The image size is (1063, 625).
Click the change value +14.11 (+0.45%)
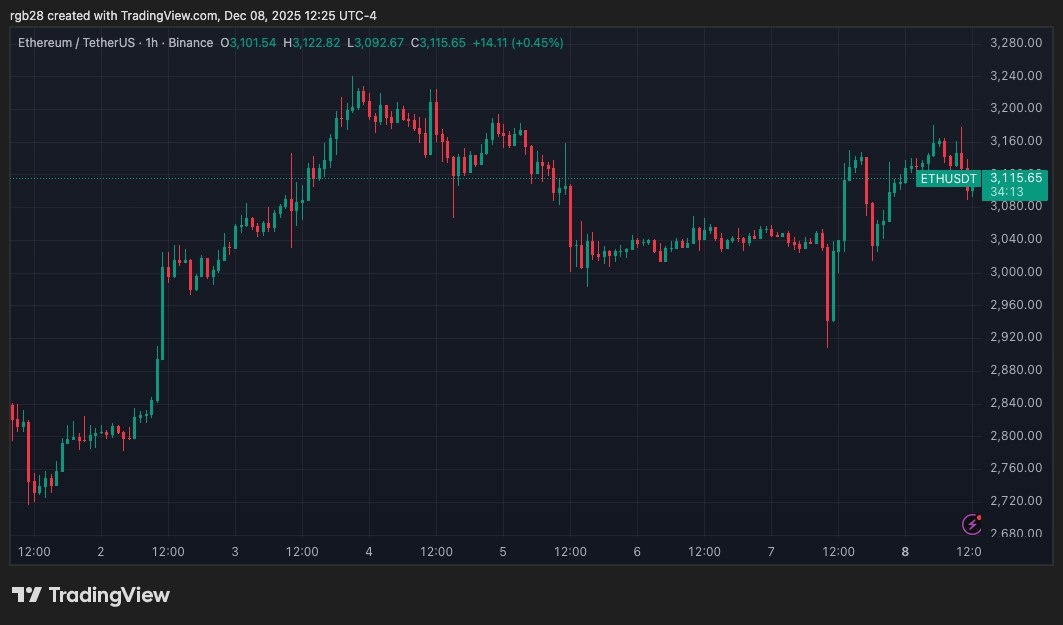coord(518,43)
